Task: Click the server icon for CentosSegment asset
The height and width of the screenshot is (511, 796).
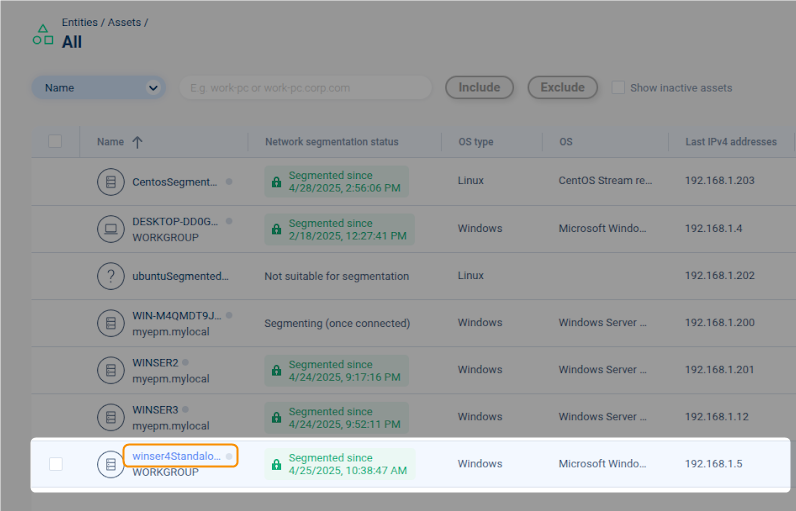Action: click(x=110, y=182)
